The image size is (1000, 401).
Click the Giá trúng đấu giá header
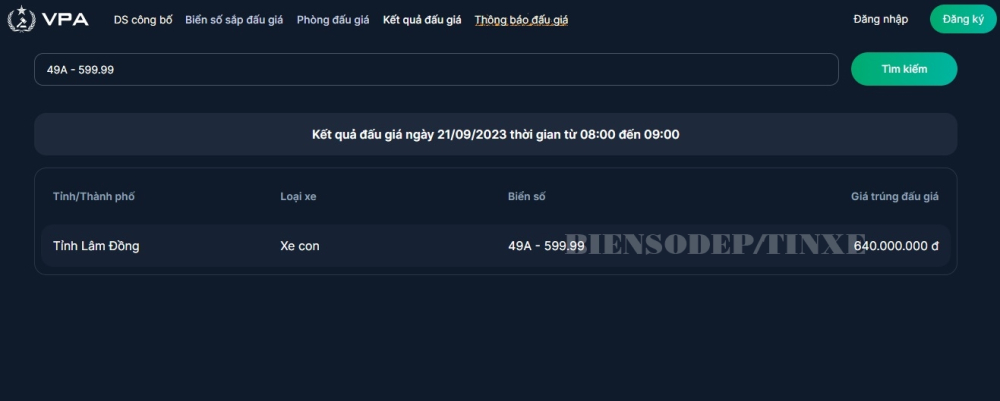(x=895, y=196)
